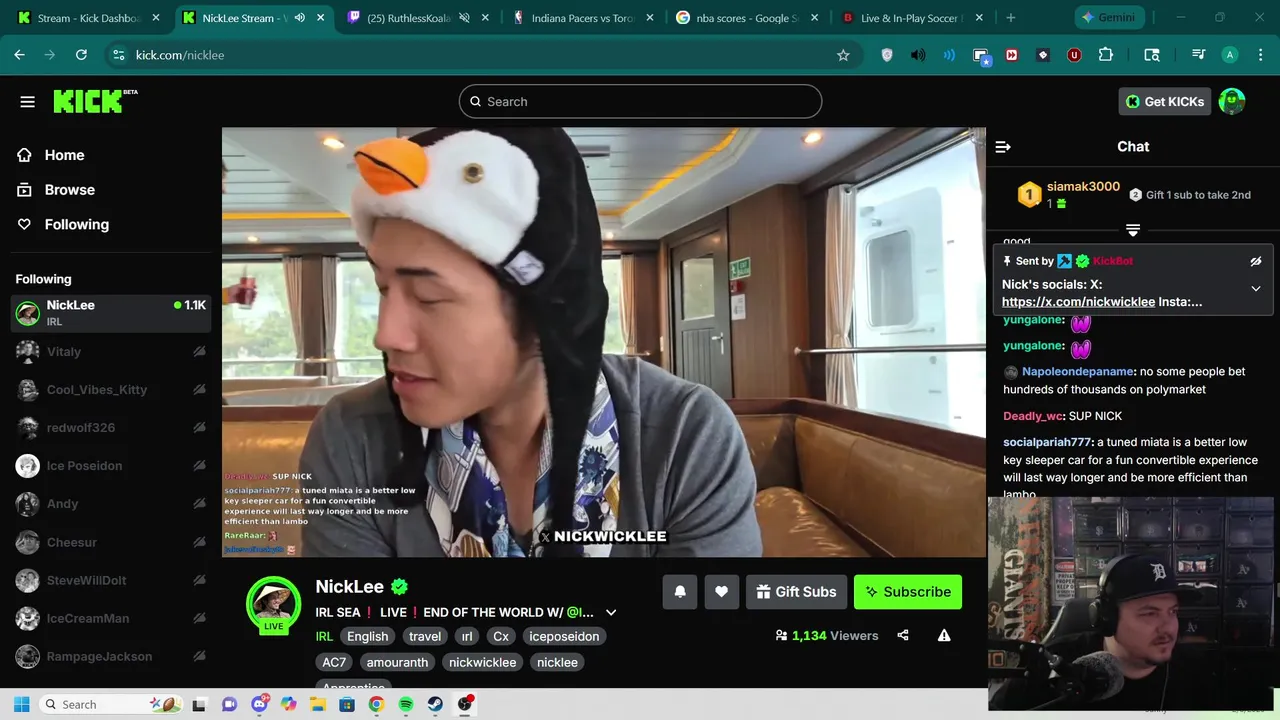Open Cool_Vibes_Kitty channel from Following
The width and height of the screenshot is (1280, 720).
coord(111,390)
